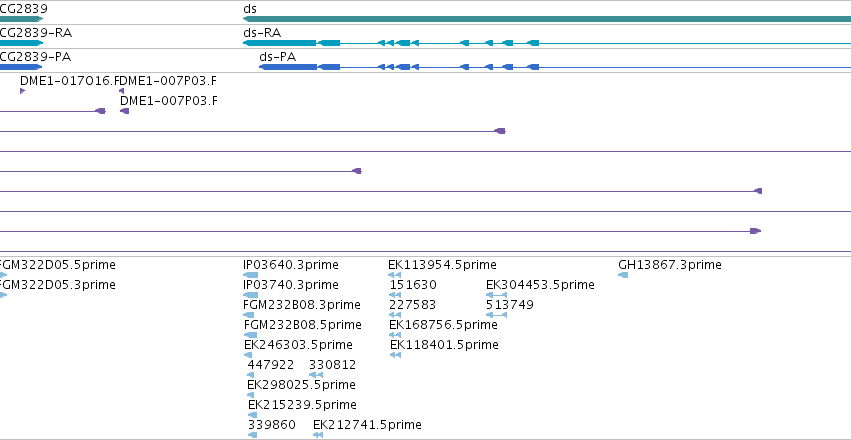Click the ds-PA protein label
851x440 pixels.
(277, 57)
